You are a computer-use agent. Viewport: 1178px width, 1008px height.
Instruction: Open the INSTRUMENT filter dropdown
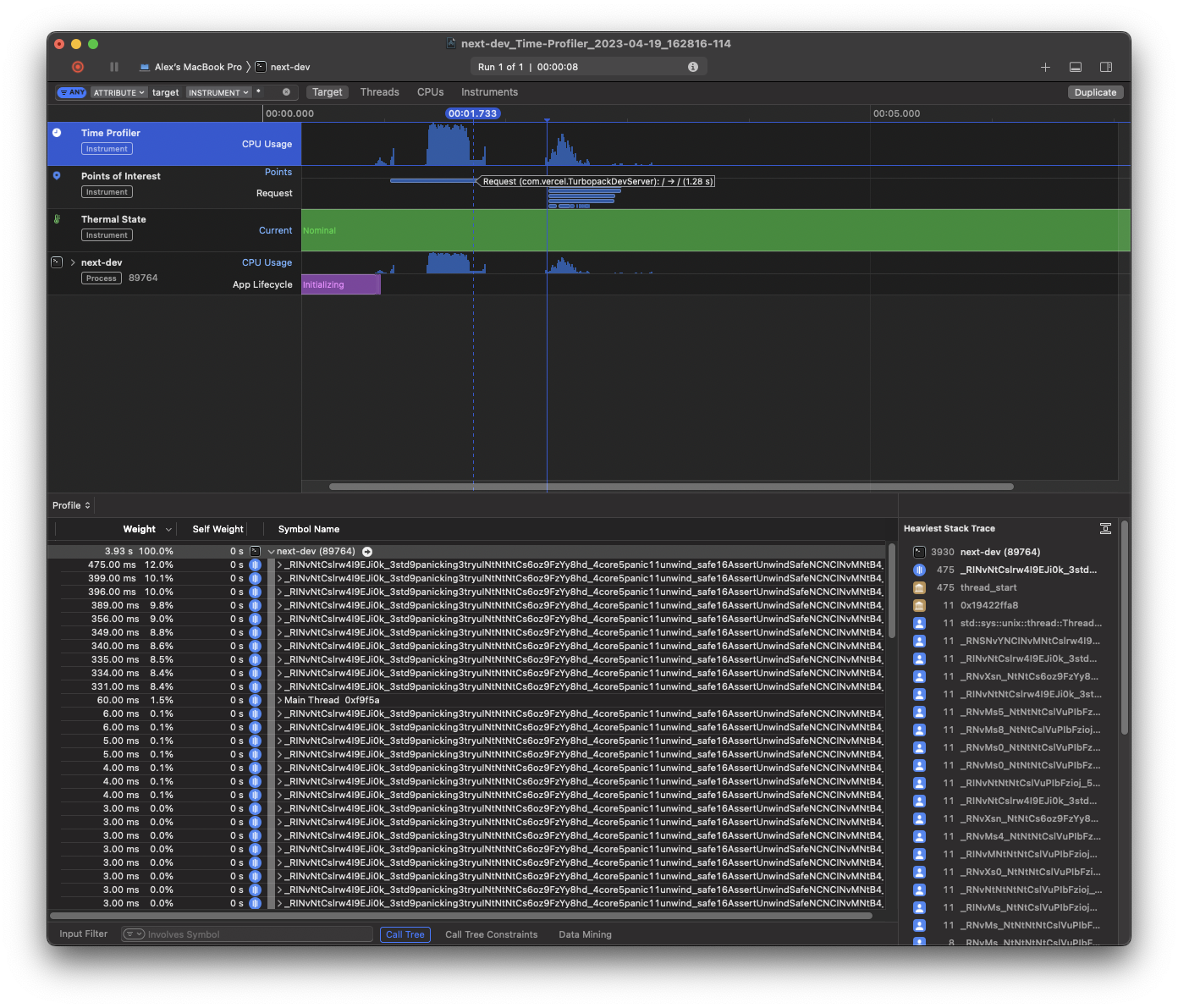pyautogui.click(x=219, y=92)
